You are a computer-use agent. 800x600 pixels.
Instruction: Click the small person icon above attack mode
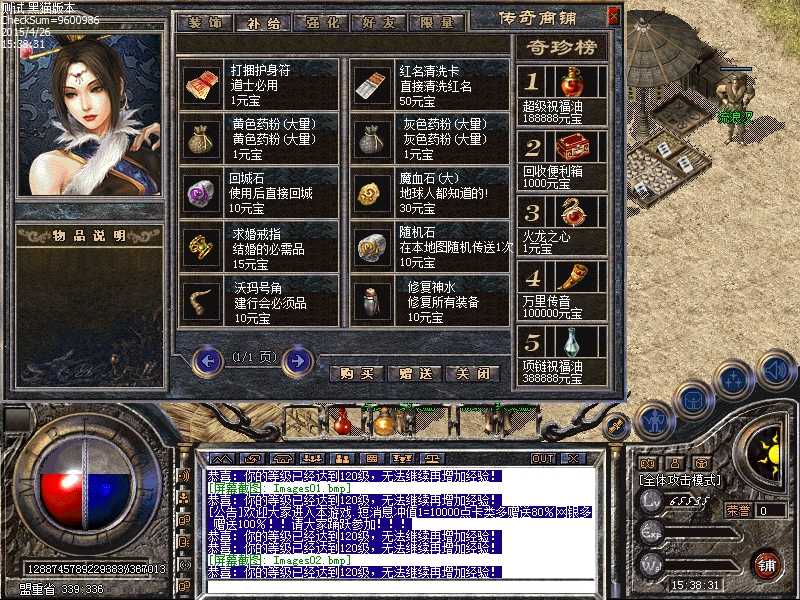click(x=675, y=463)
